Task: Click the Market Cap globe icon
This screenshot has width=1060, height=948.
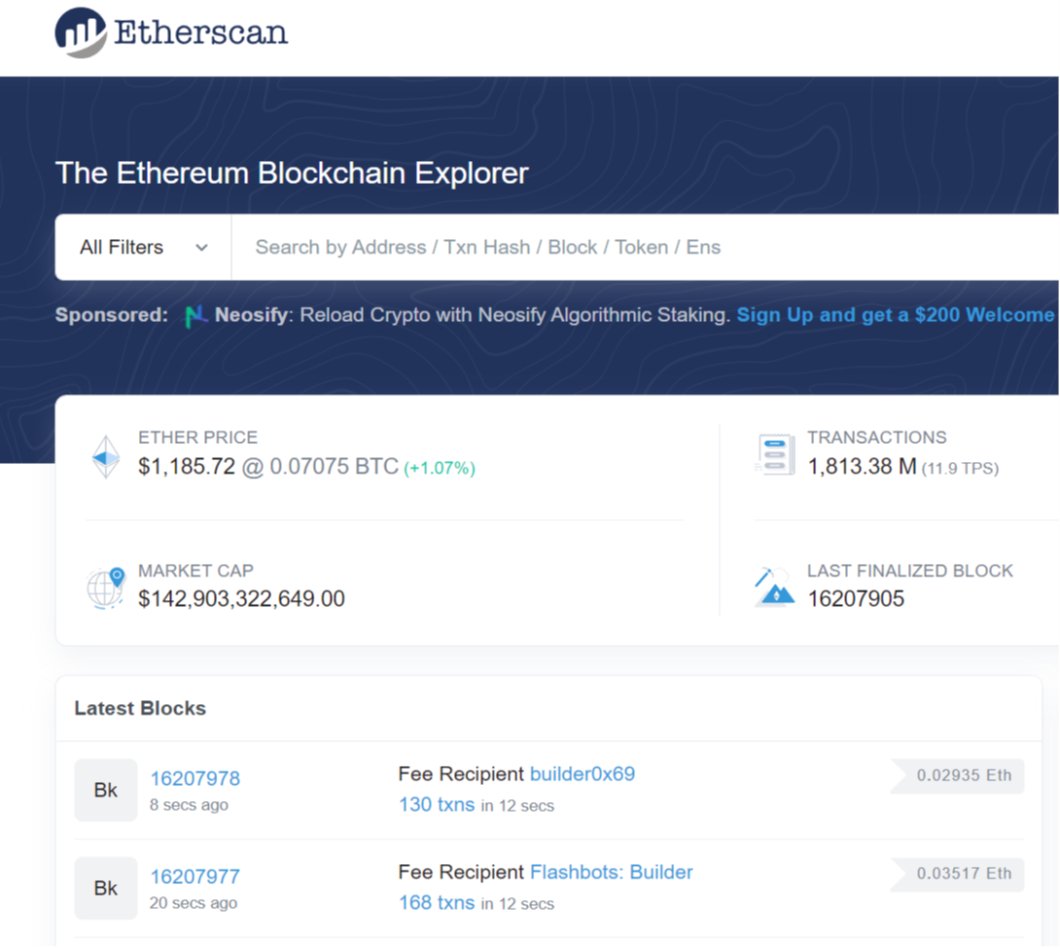Action: tap(105, 588)
